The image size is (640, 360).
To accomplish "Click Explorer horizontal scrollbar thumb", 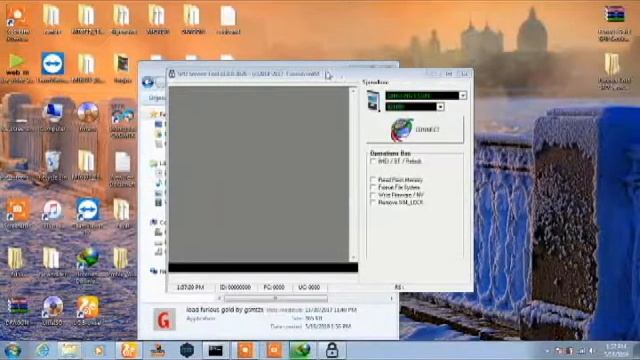I will [x=276, y=299].
